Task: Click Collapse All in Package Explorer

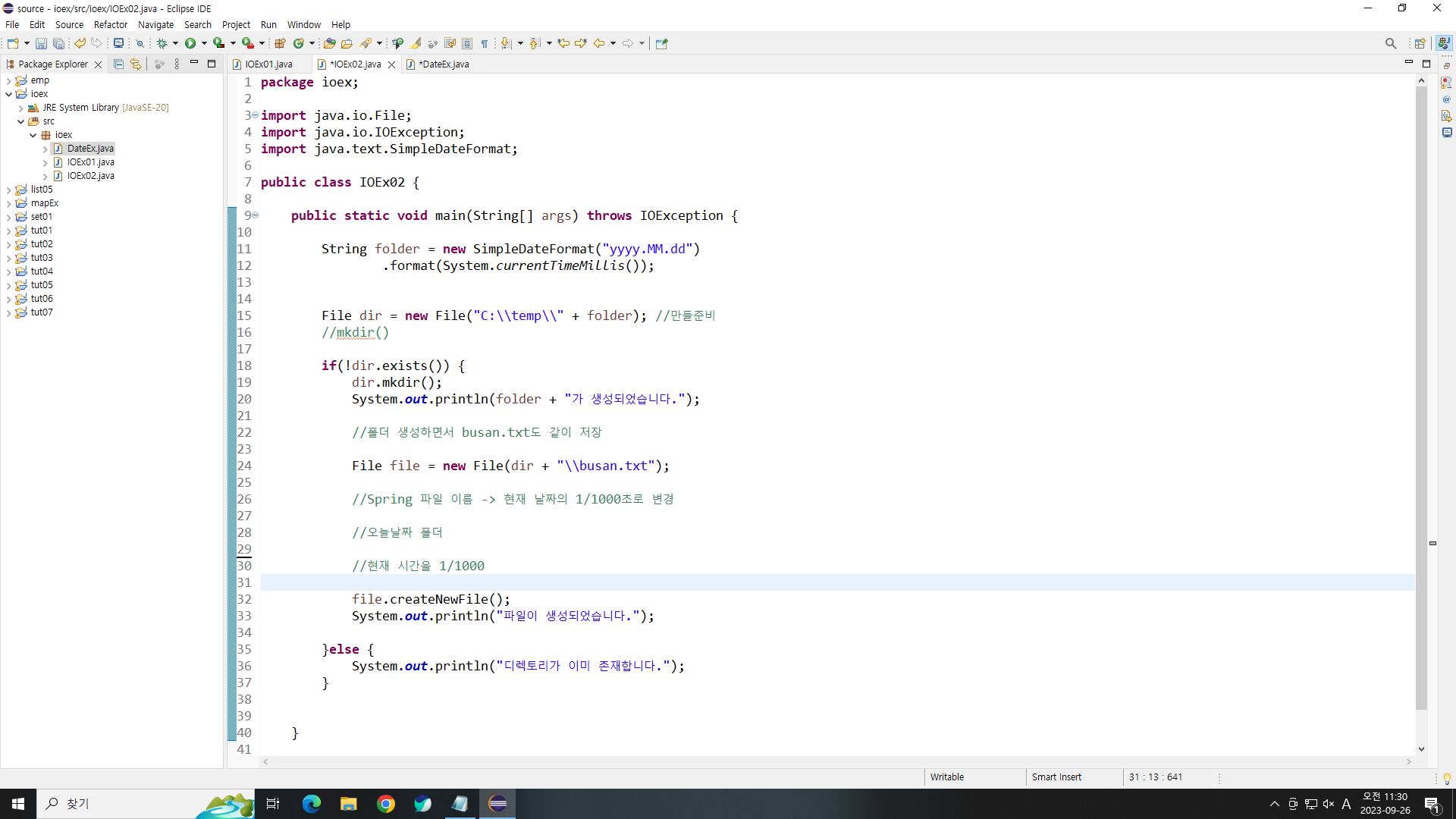Action: click(x=118, y=64)
